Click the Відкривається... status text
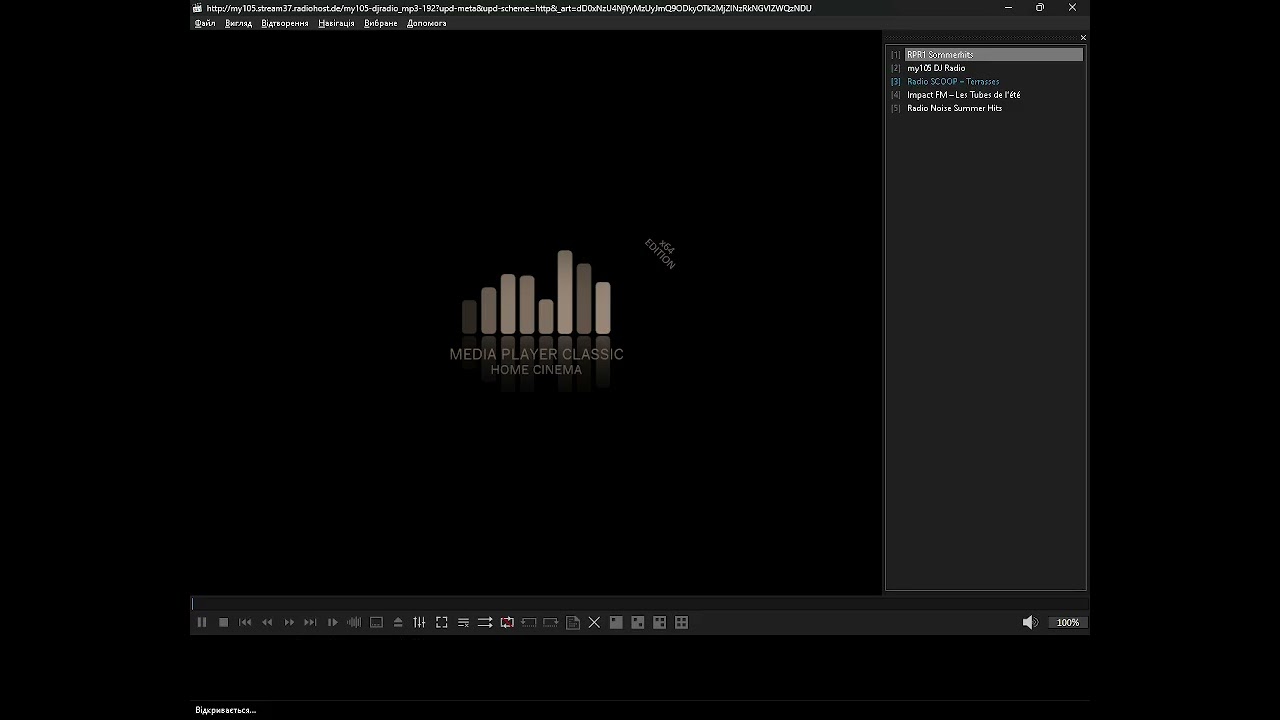 pos(225,710)
